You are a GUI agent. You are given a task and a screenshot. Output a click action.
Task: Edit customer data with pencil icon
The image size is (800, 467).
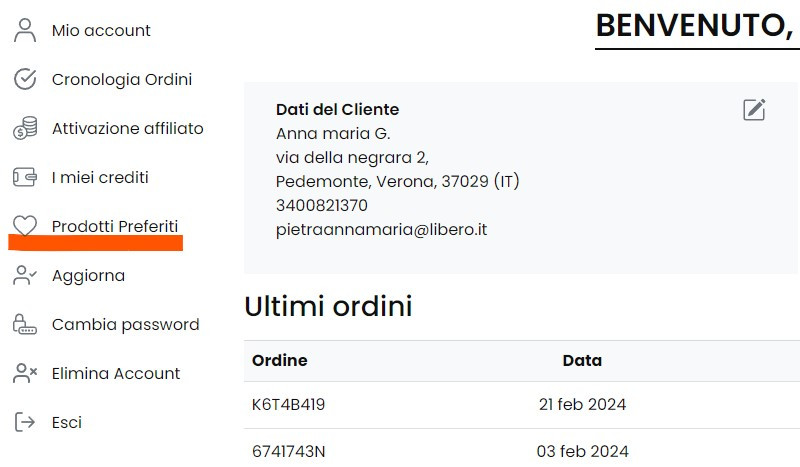click(x=754, y=109)
